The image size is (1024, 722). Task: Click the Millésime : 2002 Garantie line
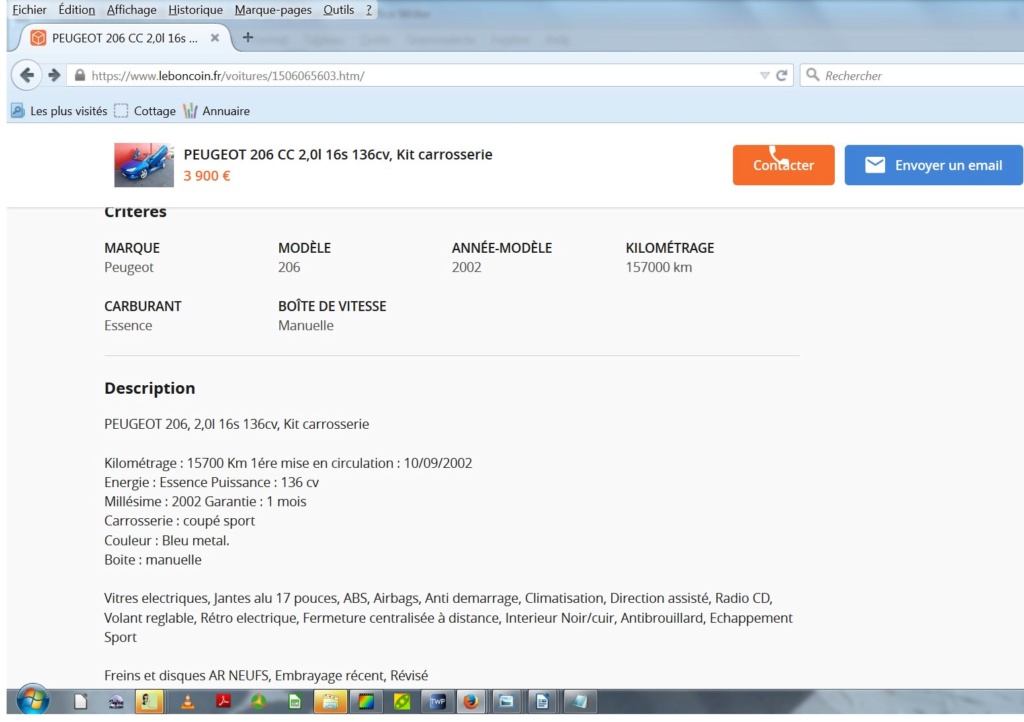pos(205,501)
